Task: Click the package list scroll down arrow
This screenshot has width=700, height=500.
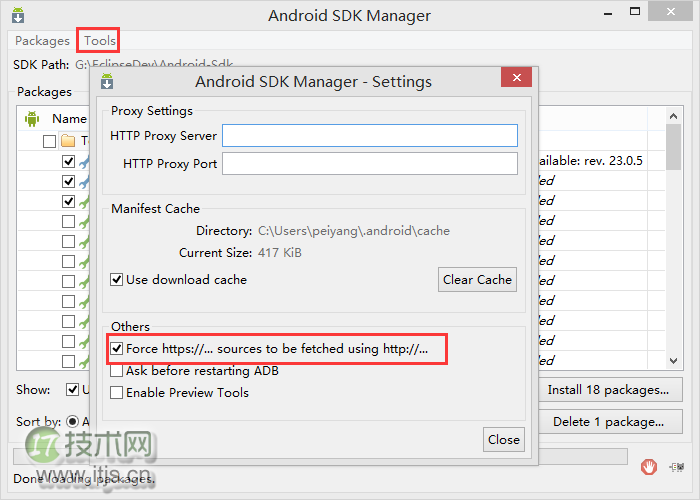Action: click(674, 361)
